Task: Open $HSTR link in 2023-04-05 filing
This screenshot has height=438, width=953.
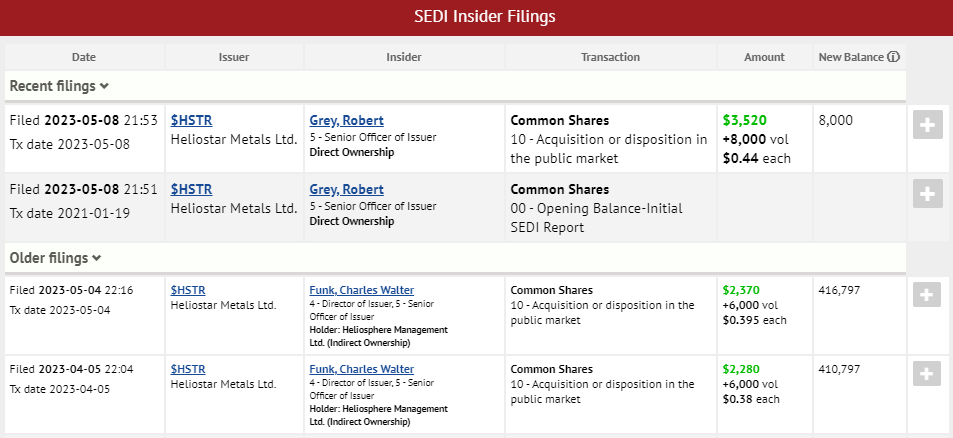Action: click(188, 369)
